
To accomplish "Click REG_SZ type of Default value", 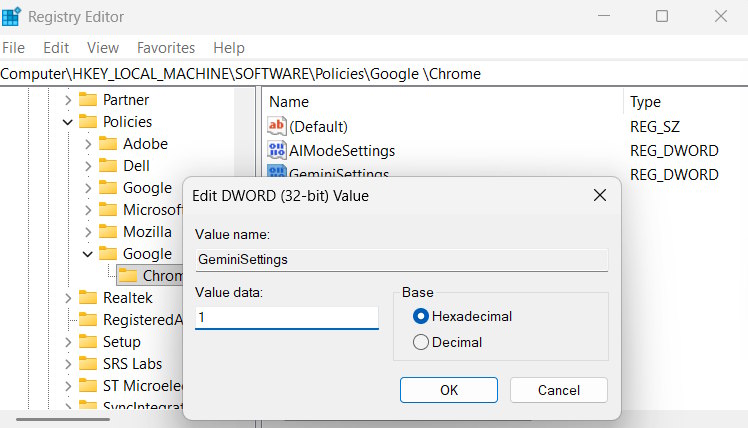I will click(654, 127).
